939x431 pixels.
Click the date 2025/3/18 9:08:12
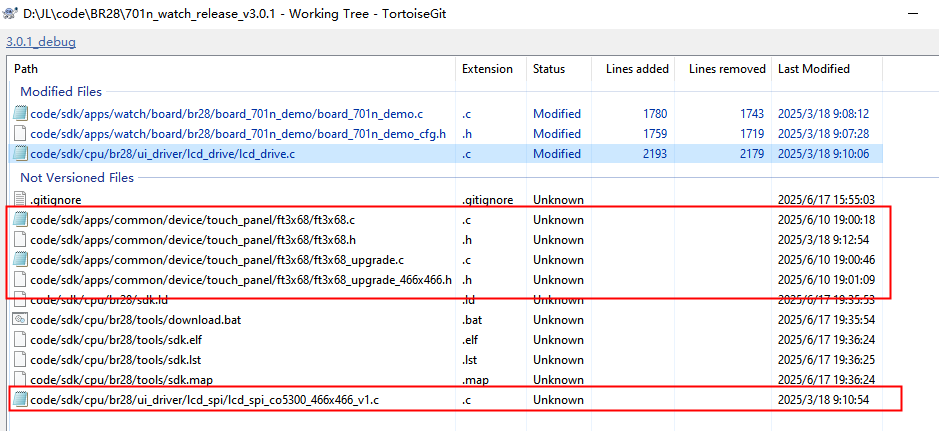tap(823, 114)
